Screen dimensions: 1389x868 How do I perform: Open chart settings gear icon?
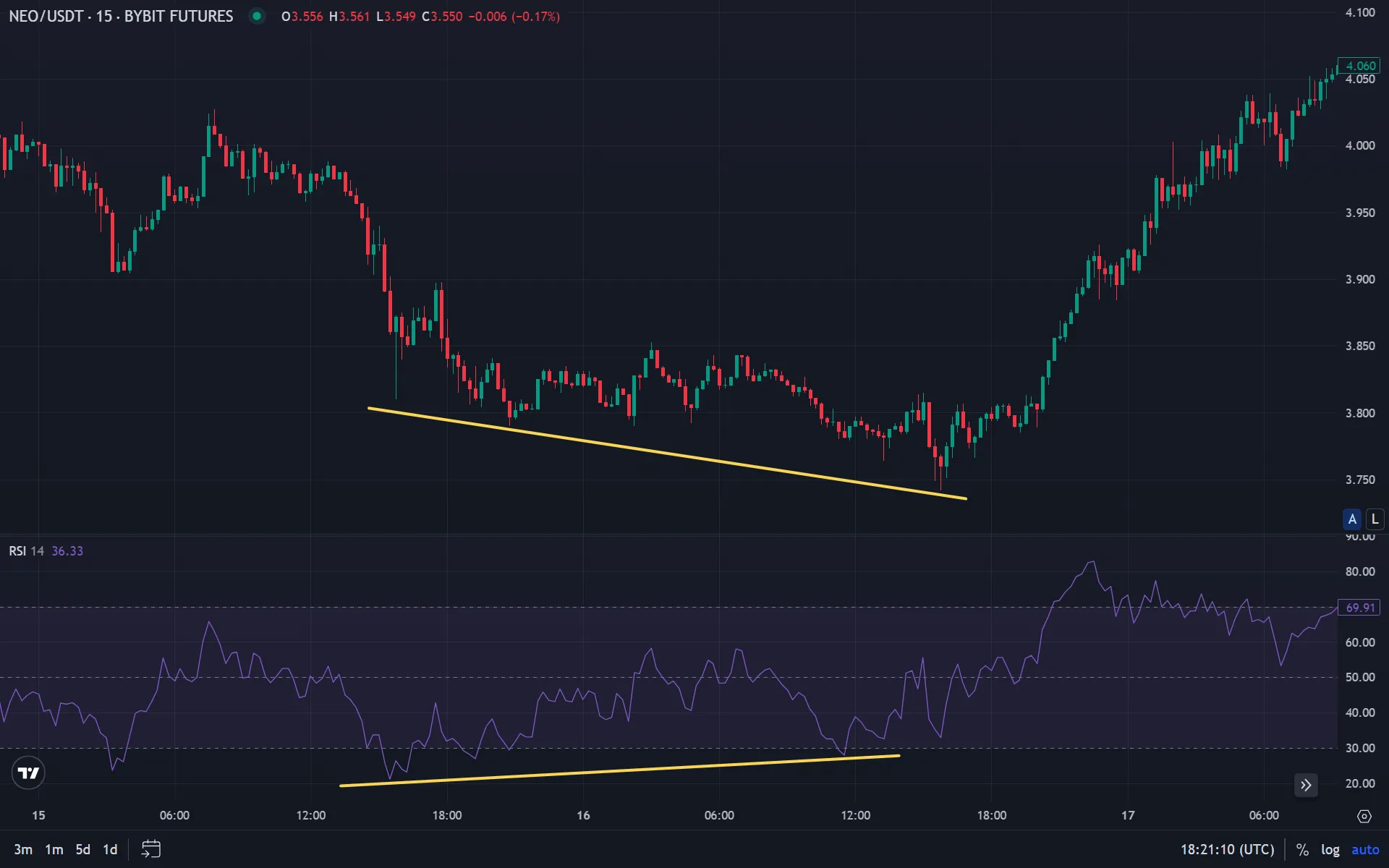1364,816
